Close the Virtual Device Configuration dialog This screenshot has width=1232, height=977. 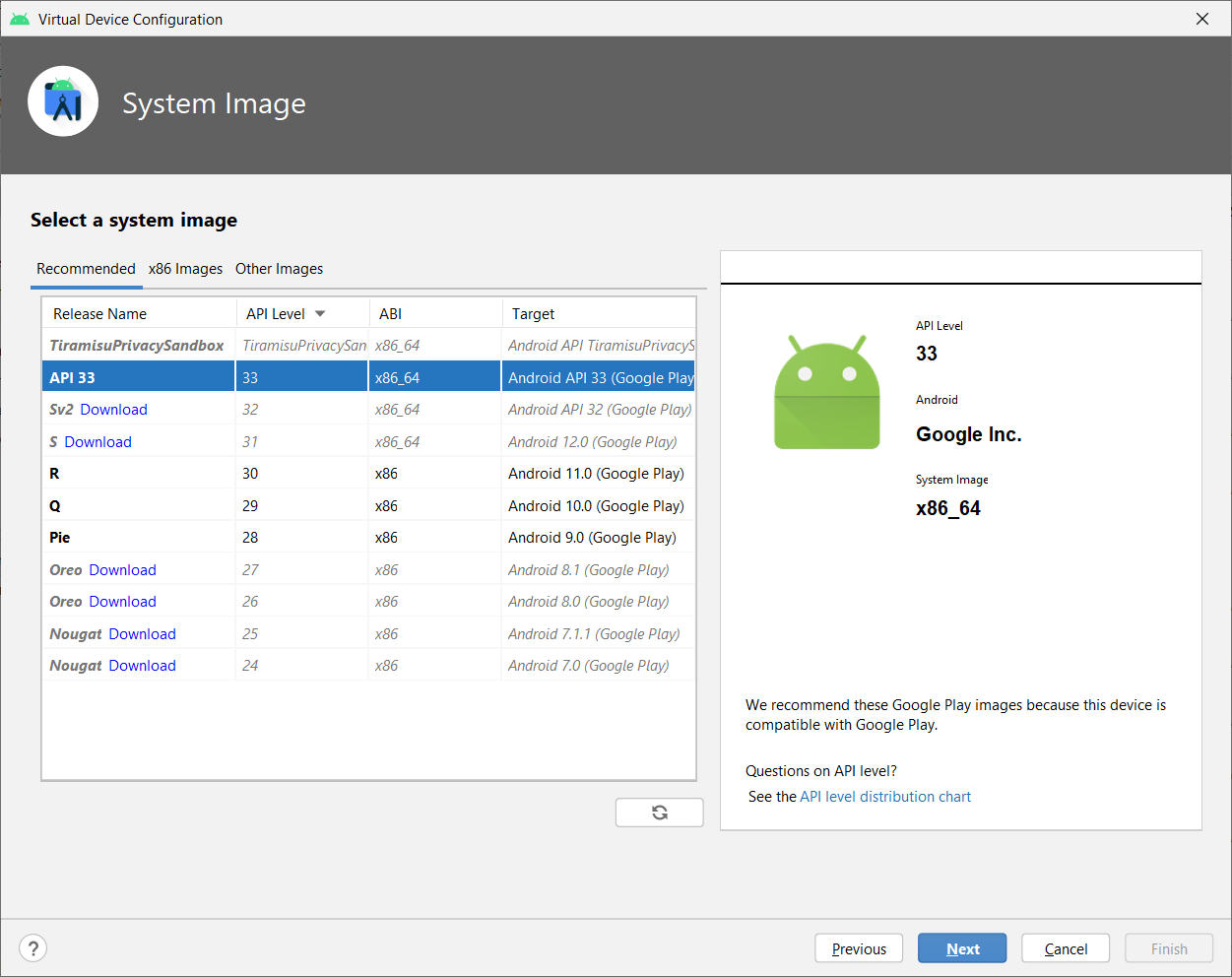click(1202, 19)
